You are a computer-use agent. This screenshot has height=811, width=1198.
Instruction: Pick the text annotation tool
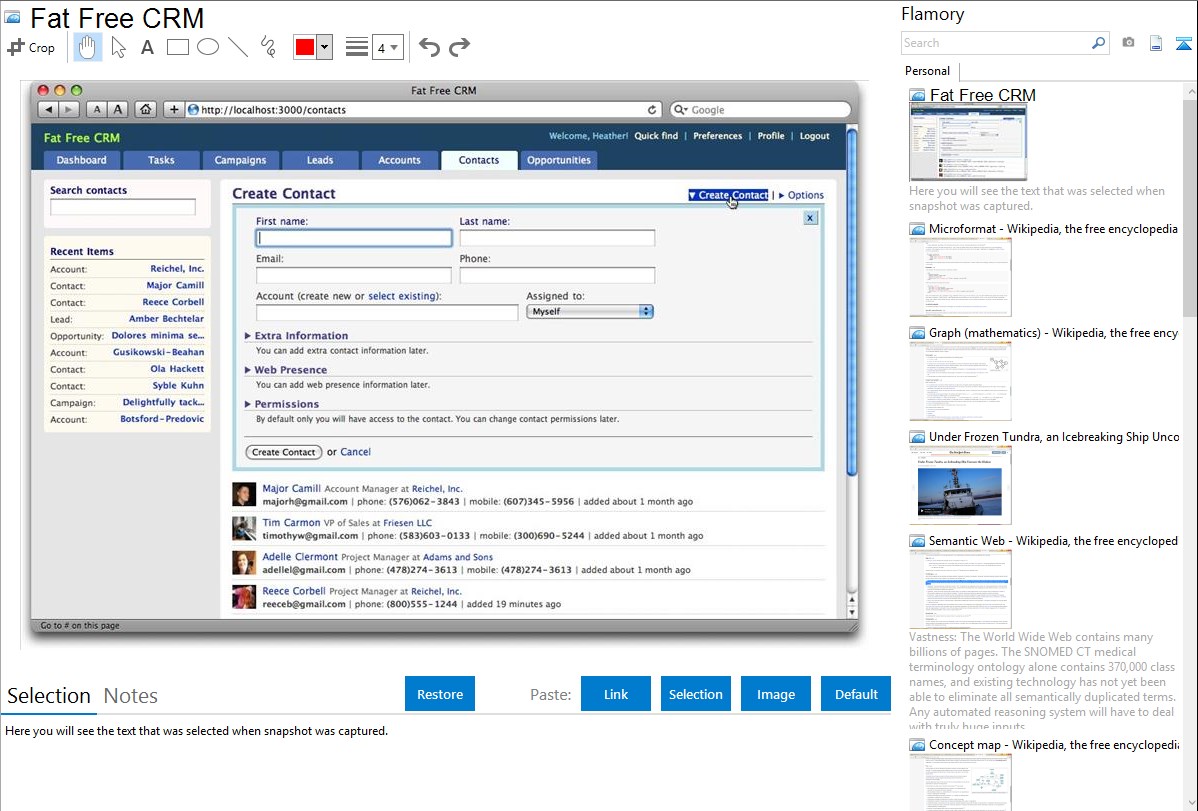[147, 47]
